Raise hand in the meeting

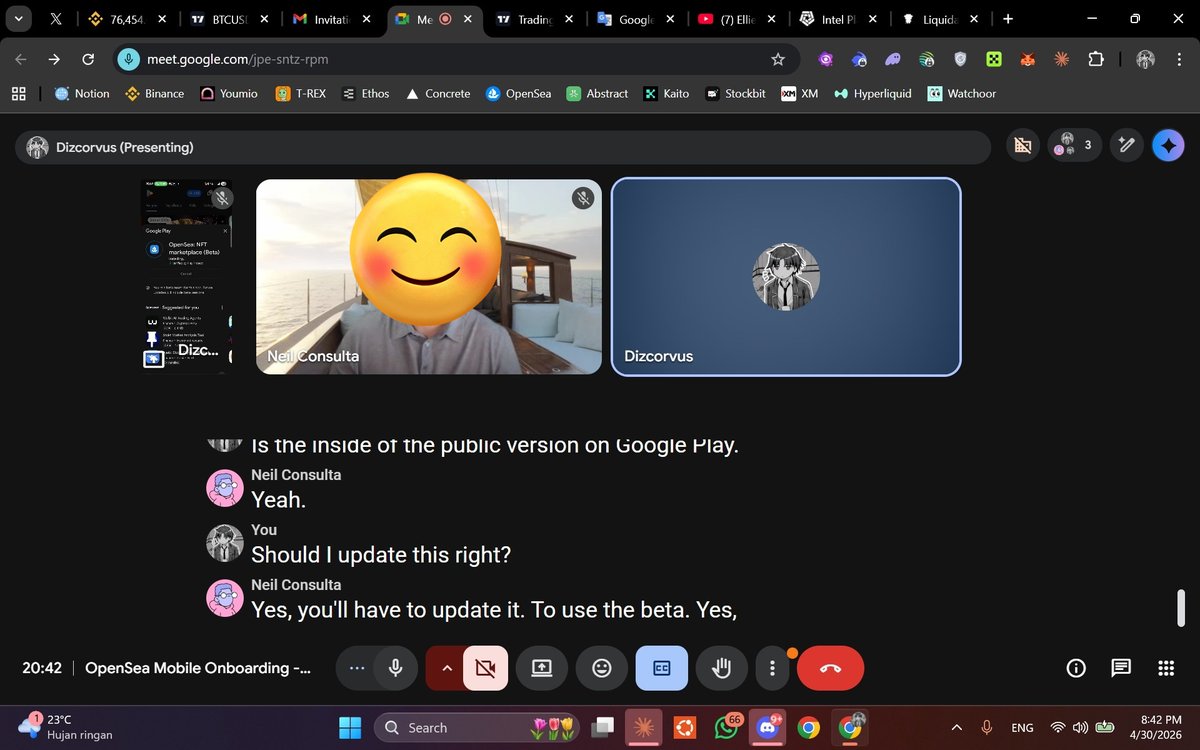pyautogui.click(x=722, y=668)
